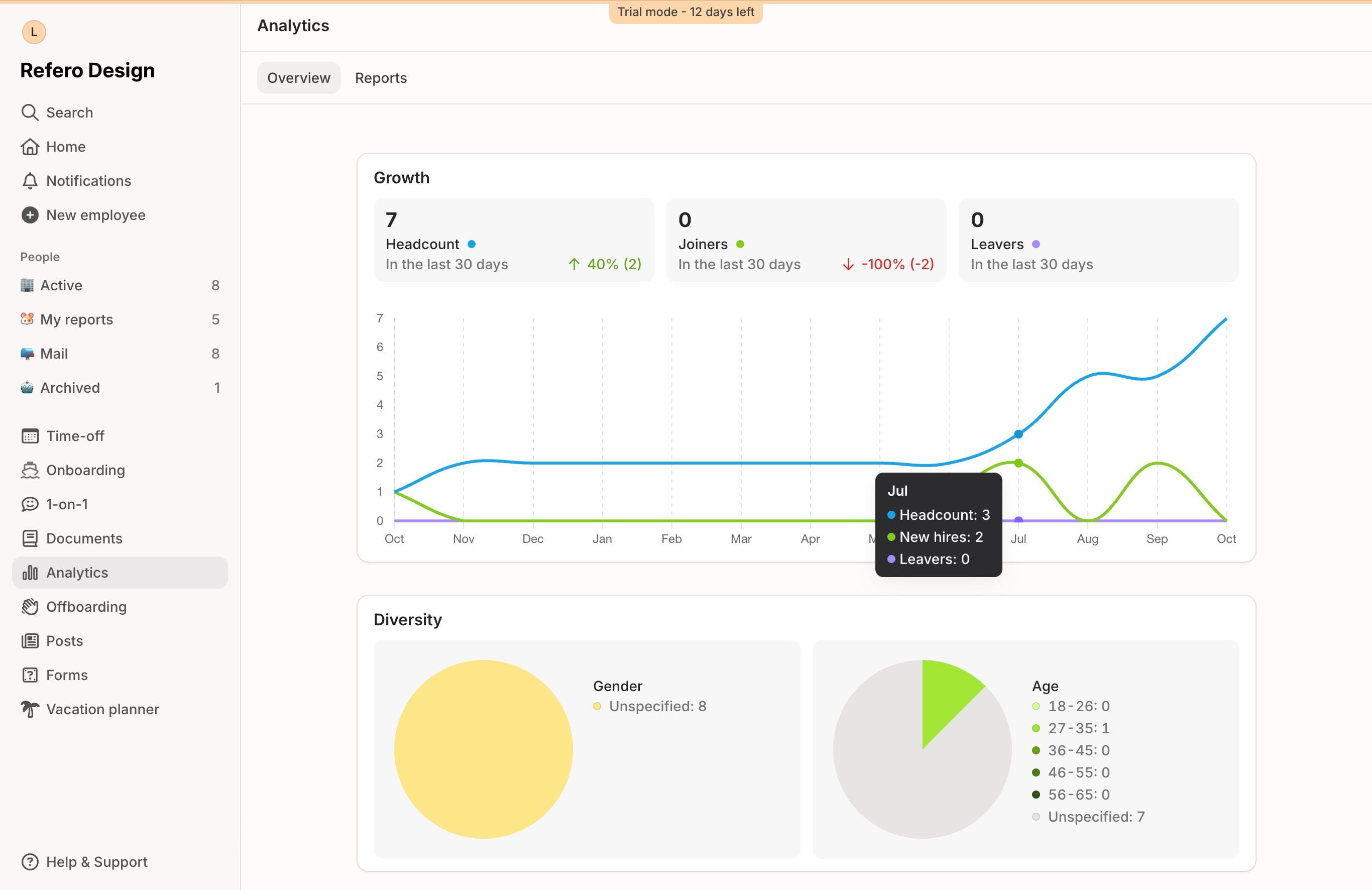Click the Help & Support question icon

pos(30,862)
